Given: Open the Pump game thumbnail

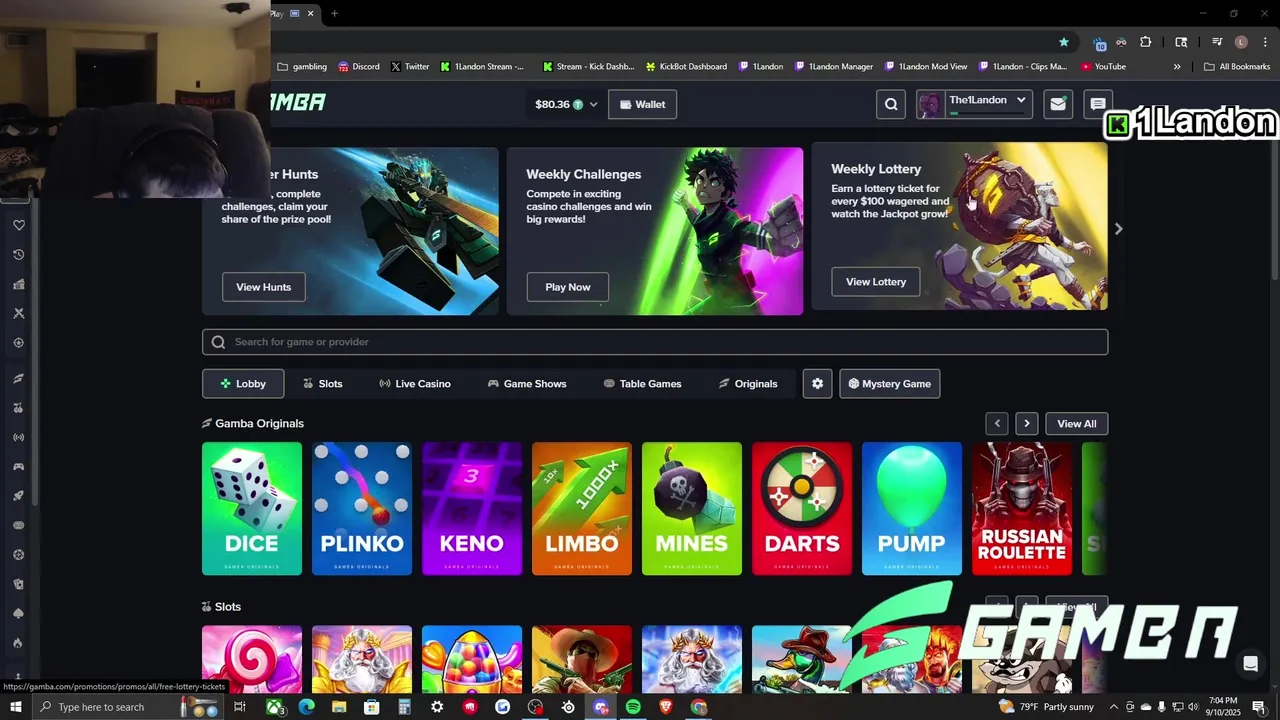Looking at the screenshot, I should (912, 509).
